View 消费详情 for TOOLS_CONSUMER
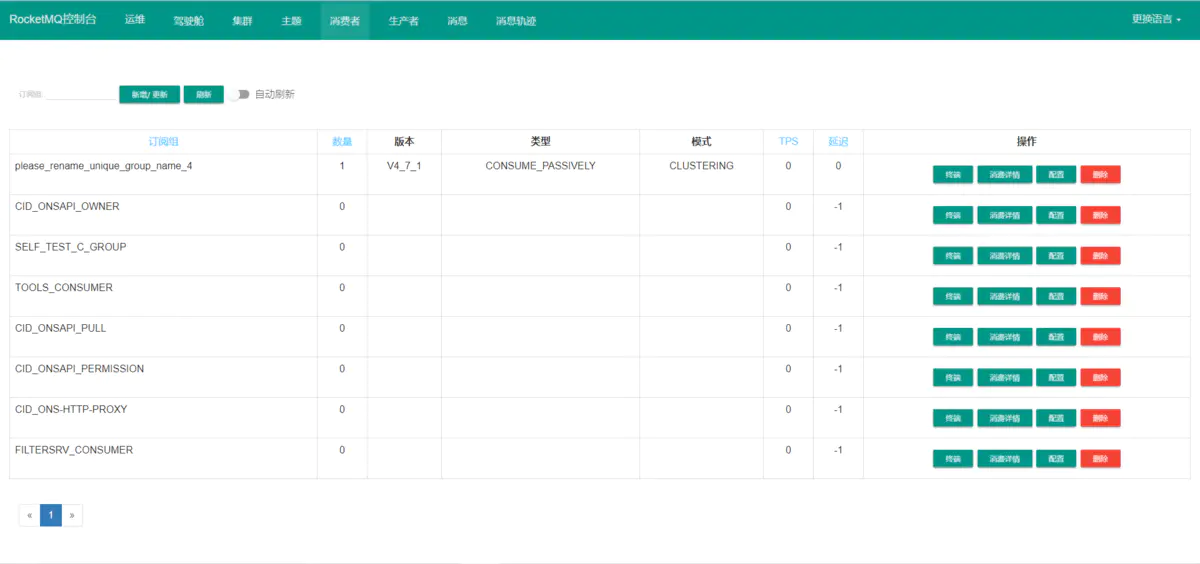Viewport: 1200px width, 564px height. pos(1005,296)
